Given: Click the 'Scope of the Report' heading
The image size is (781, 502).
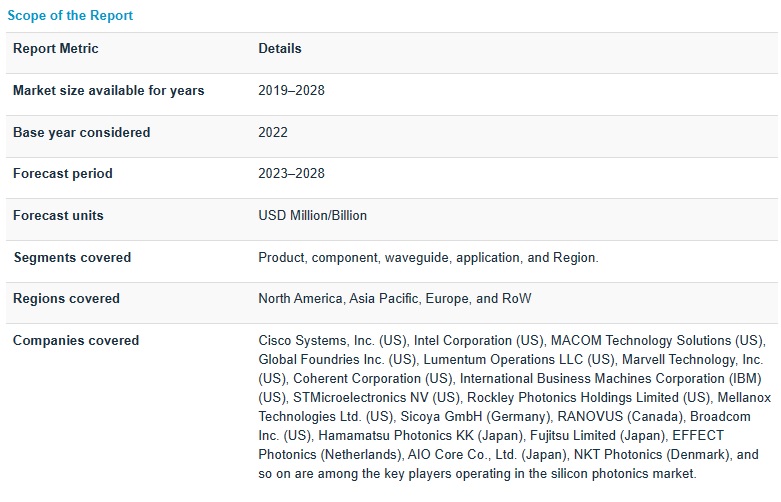Looking at the screenshot, I should coord(70,15).
